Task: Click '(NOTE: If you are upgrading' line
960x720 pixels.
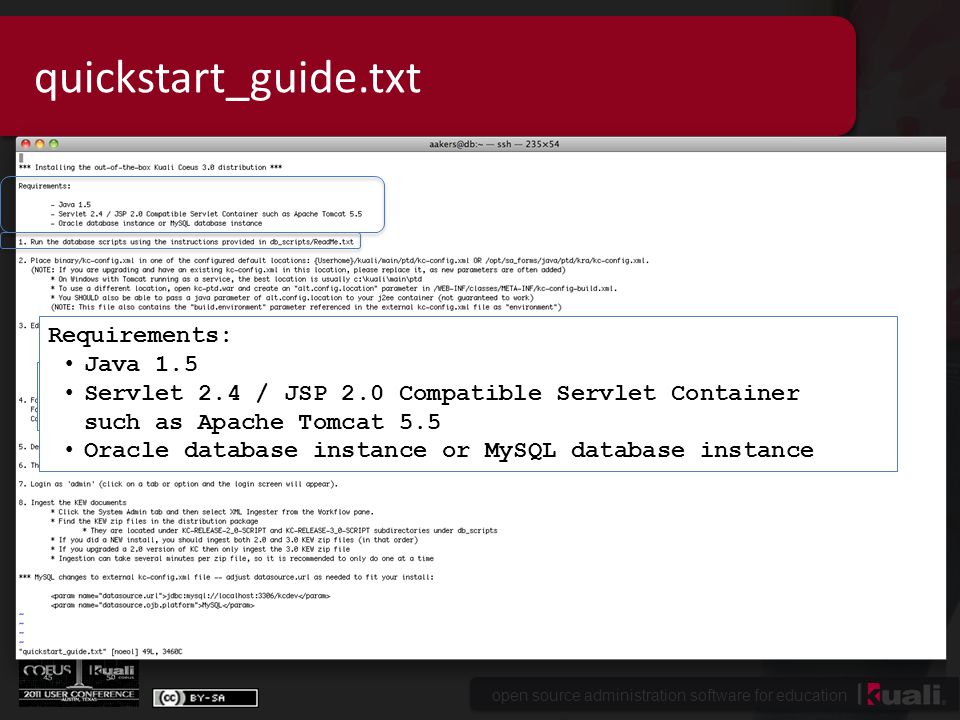Action: [298, 269]
